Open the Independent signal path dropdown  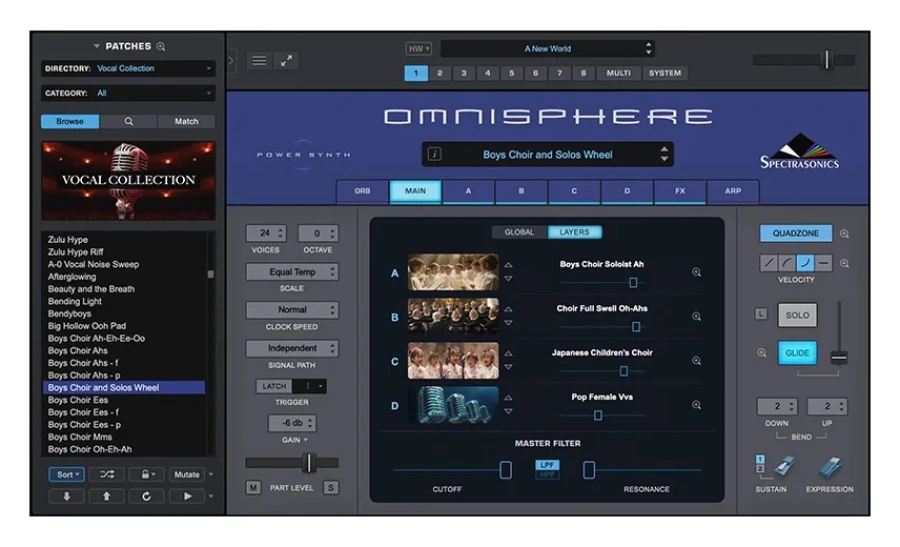tap(292, 348)
